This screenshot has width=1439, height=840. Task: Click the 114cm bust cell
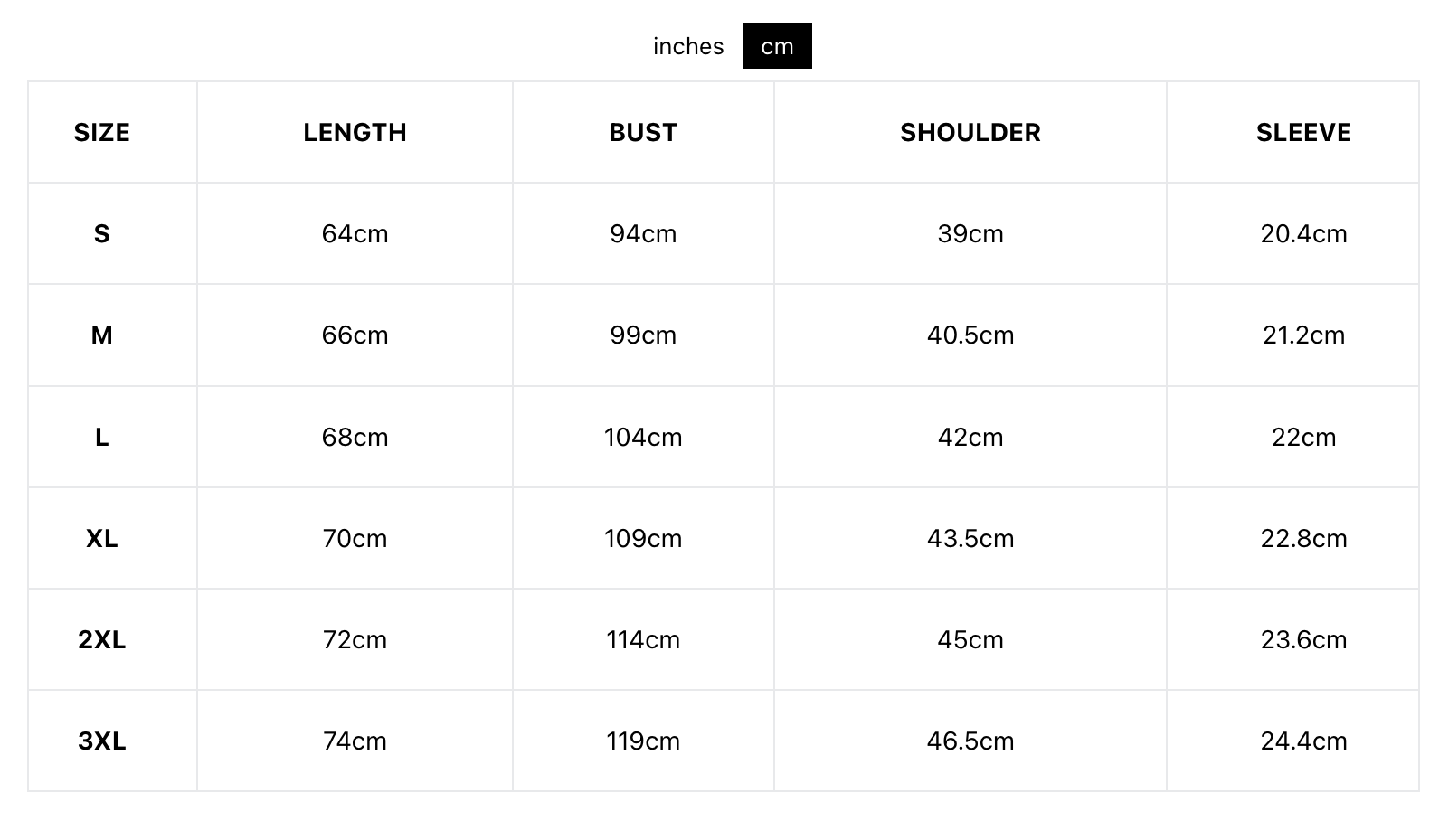point(643,640)
